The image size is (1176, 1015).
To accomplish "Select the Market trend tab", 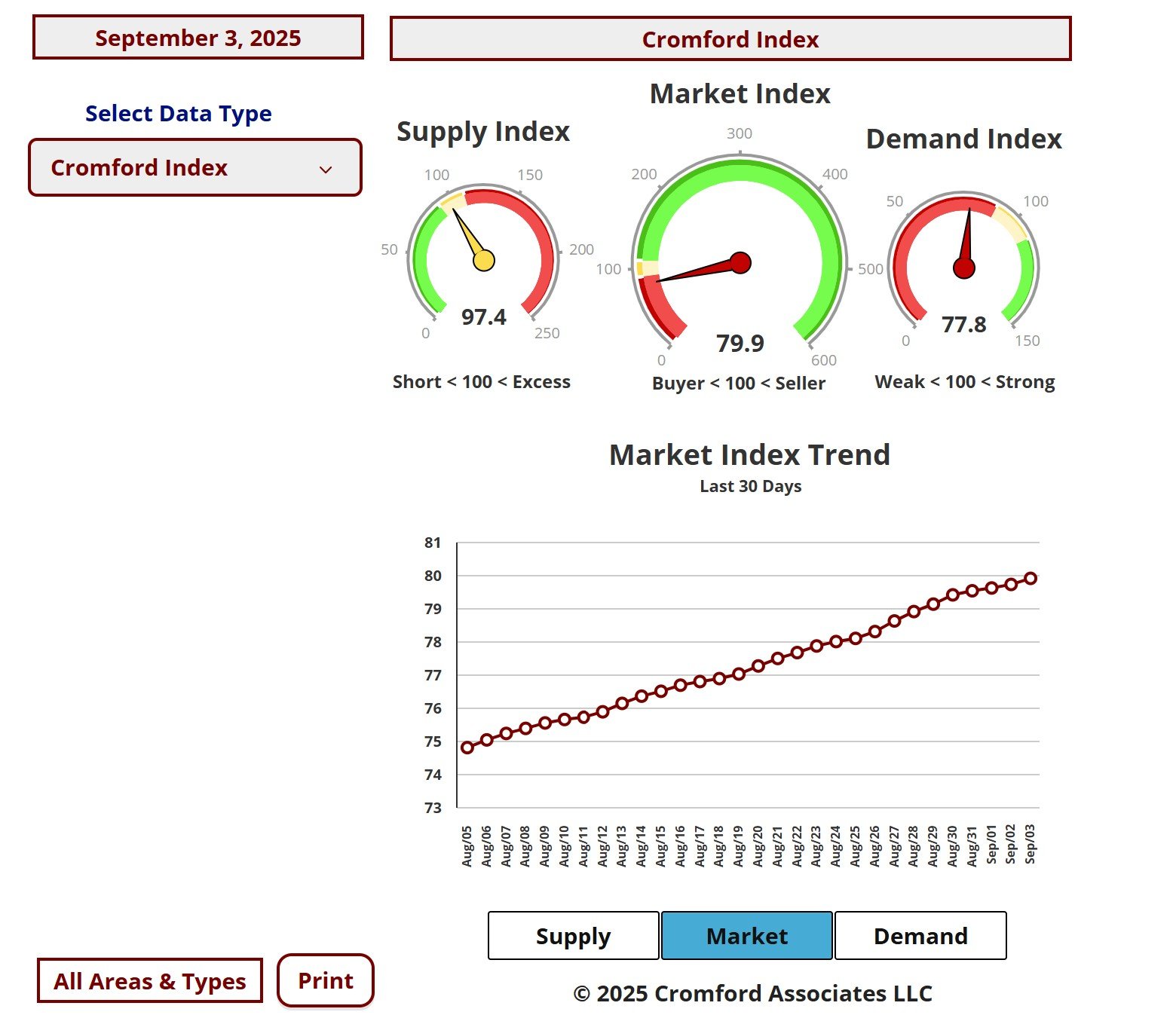I will (x=746, y=935).
